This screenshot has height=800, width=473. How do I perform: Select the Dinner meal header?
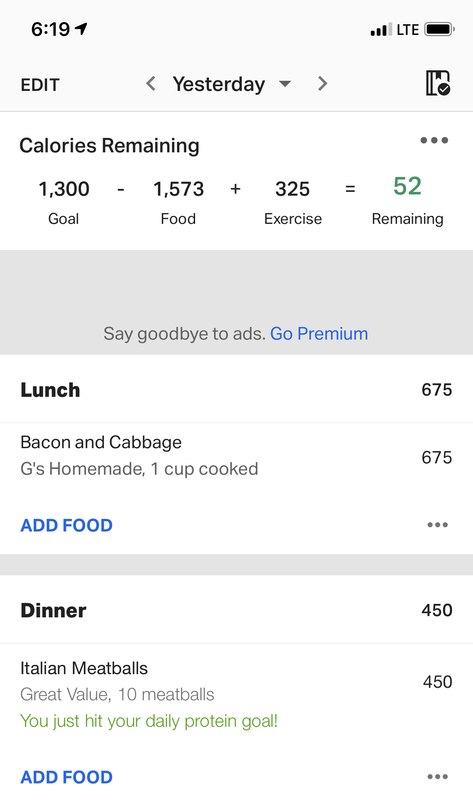tap(236, 610)
